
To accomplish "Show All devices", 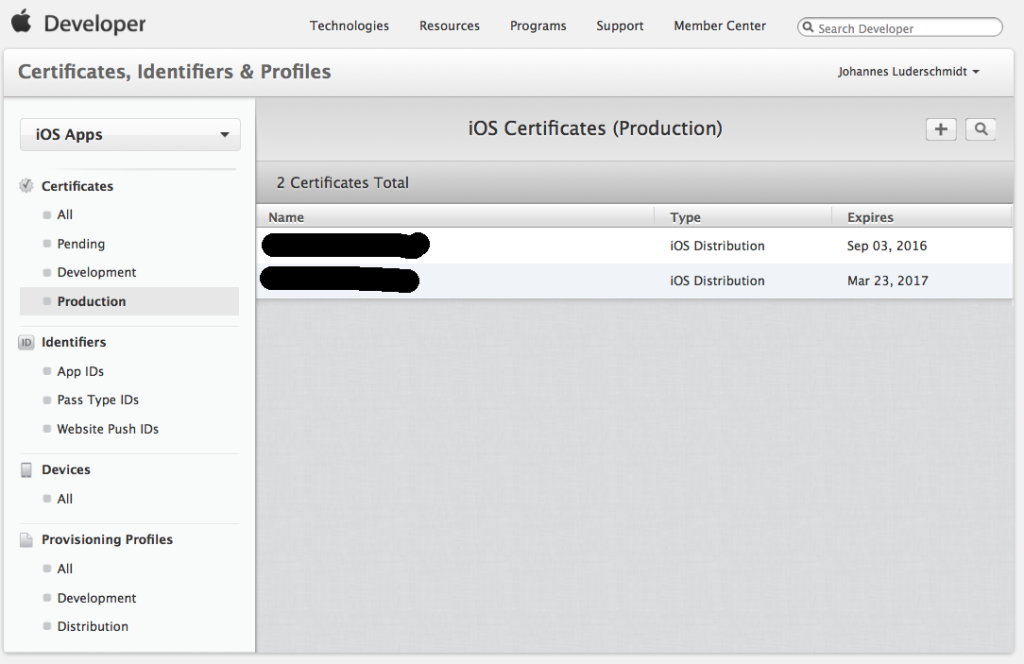I will coord(65,499).
